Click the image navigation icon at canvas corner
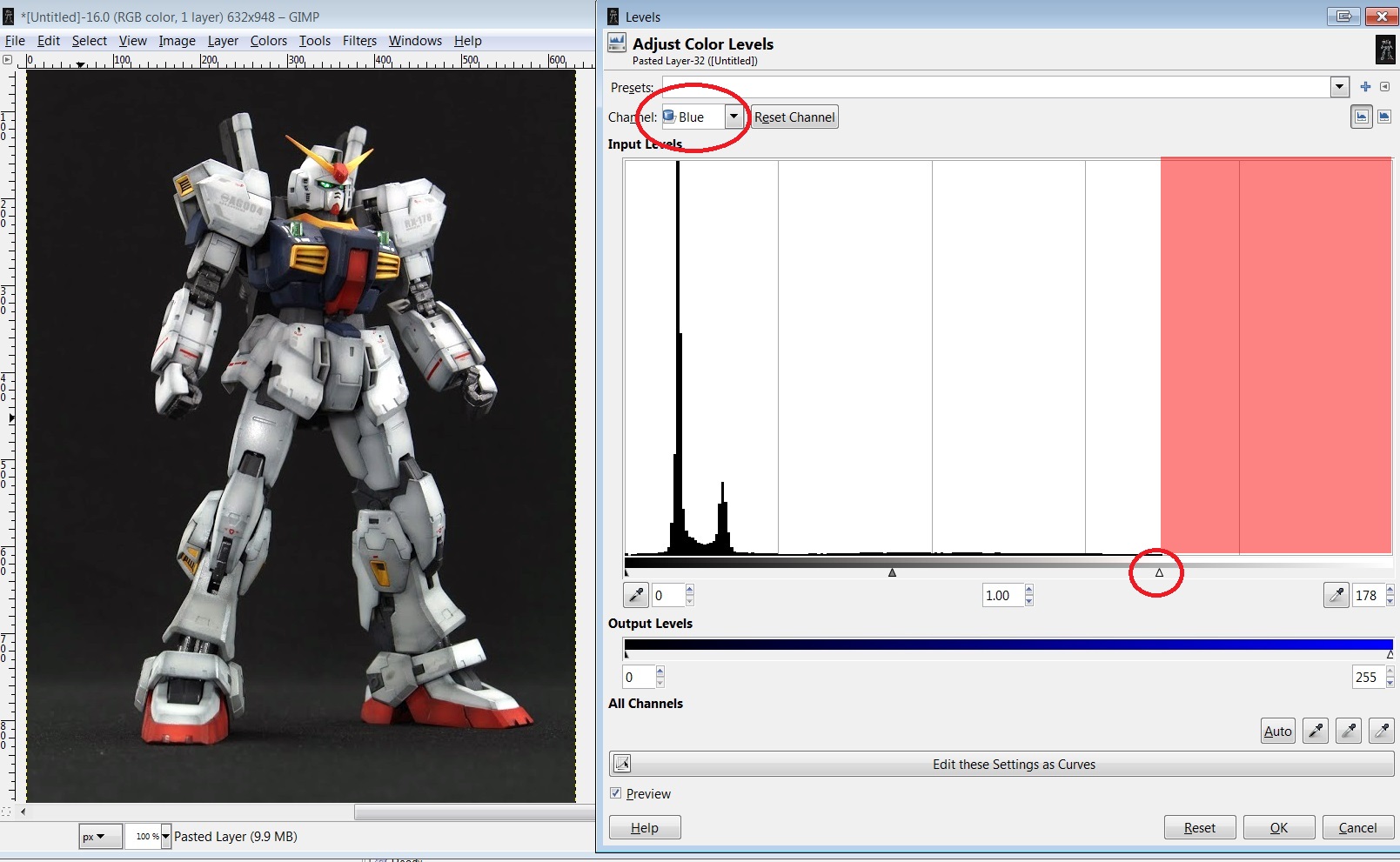The image size is (1400, 862). 6,812
